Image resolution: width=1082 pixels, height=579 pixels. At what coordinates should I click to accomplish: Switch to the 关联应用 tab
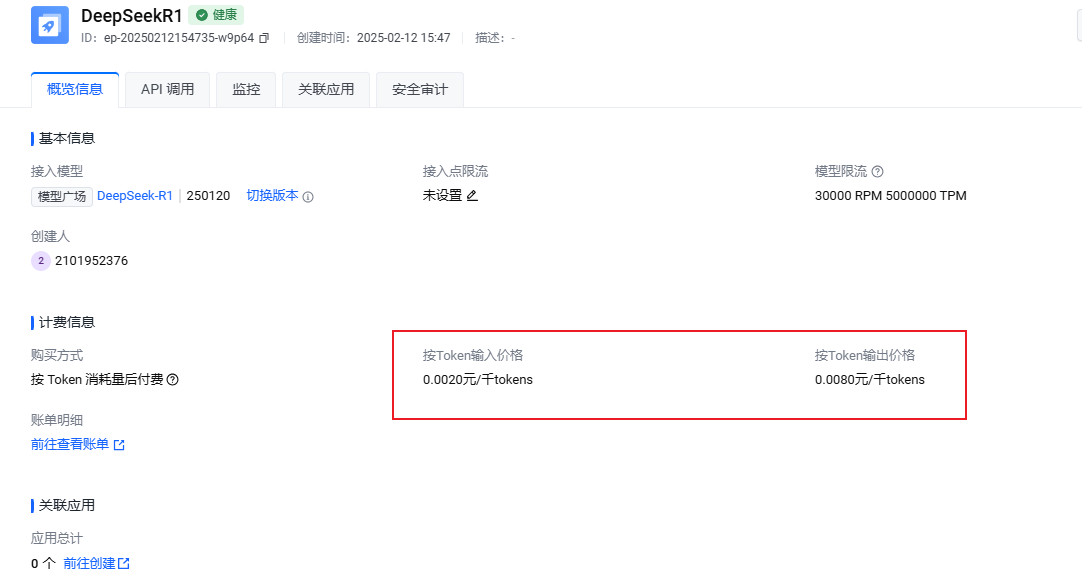click(x=326, y=89)
